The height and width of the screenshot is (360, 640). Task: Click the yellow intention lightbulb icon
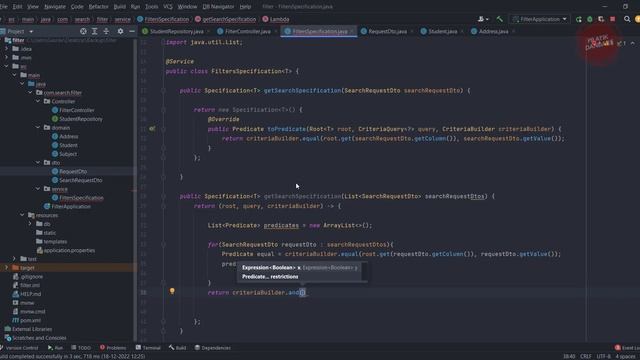click(172, 291)
